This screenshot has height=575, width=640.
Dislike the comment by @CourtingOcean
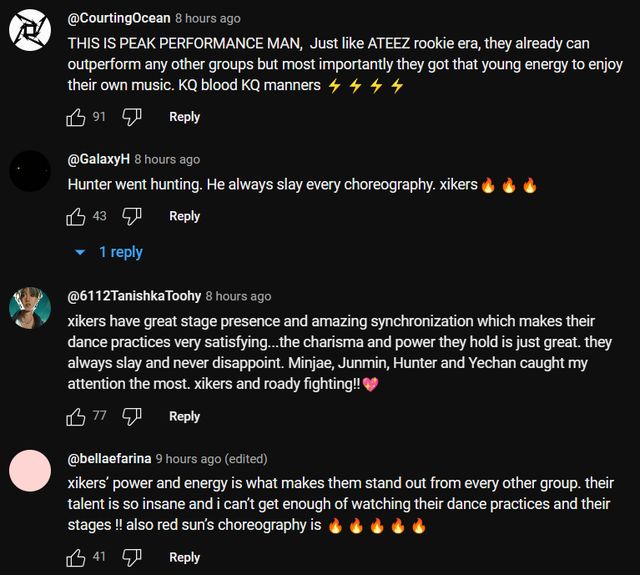point(132,117)
